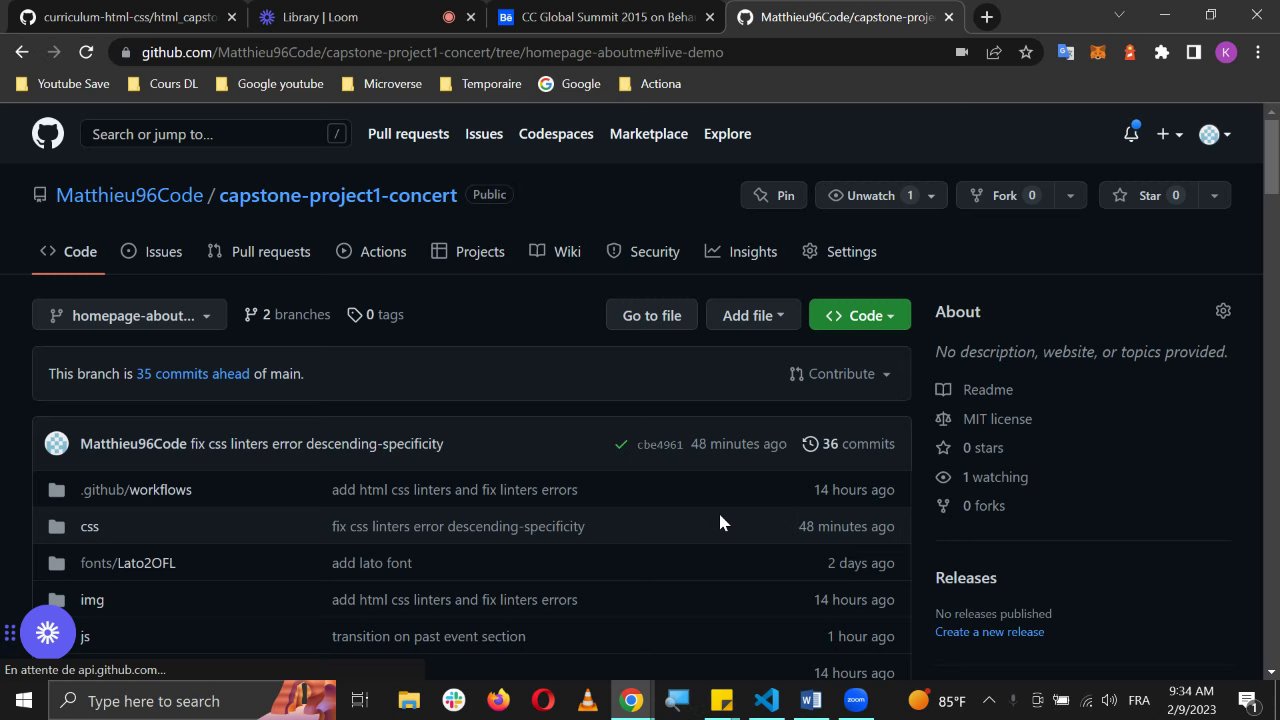Switch to the Issues repo tab

pyautogui.click(x=151, y=252)
